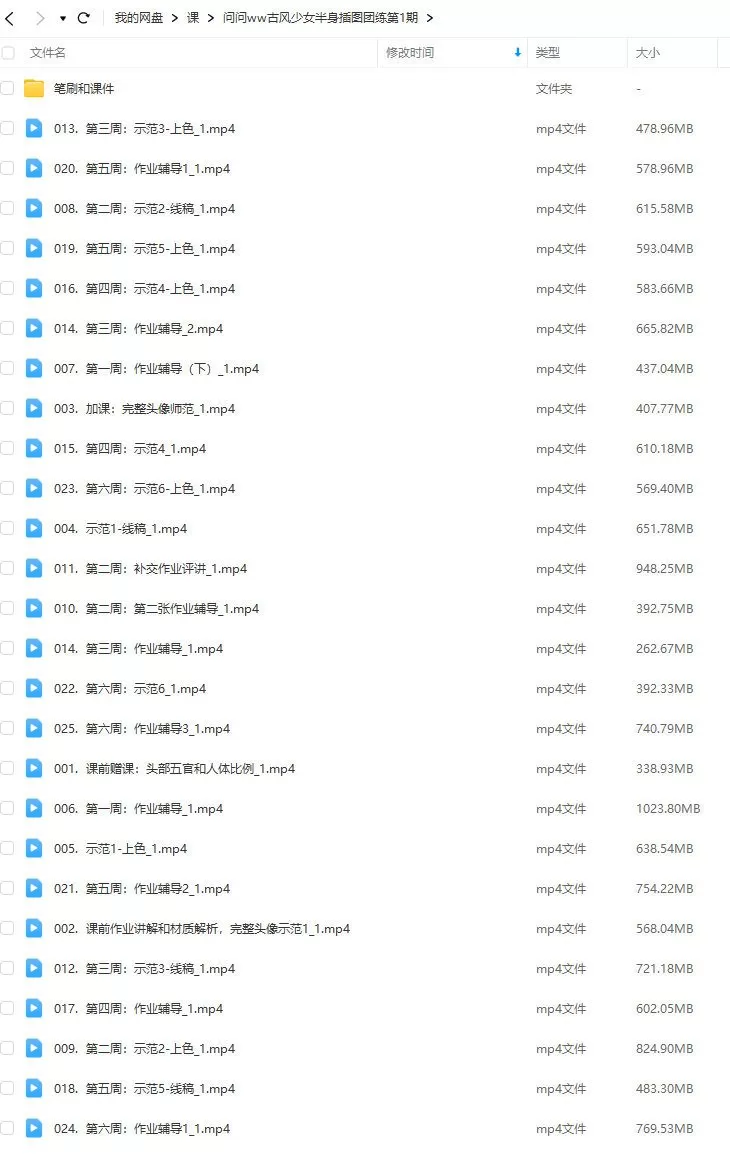Navigate to 我的网盘 in the breadcrumb
The height and width of the screenshot is (1156, 730).
click(139, 18)
